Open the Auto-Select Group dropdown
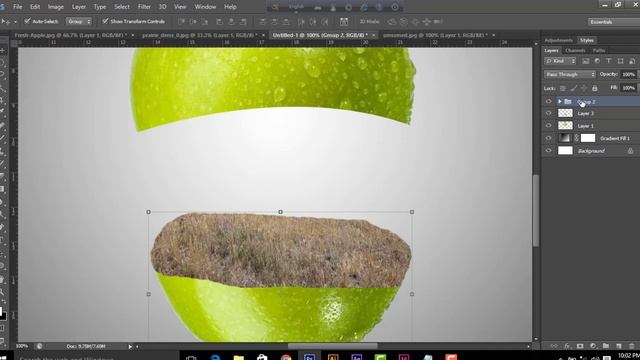The width and height of the screenshot is (640, 360). [x=79, y=21]
